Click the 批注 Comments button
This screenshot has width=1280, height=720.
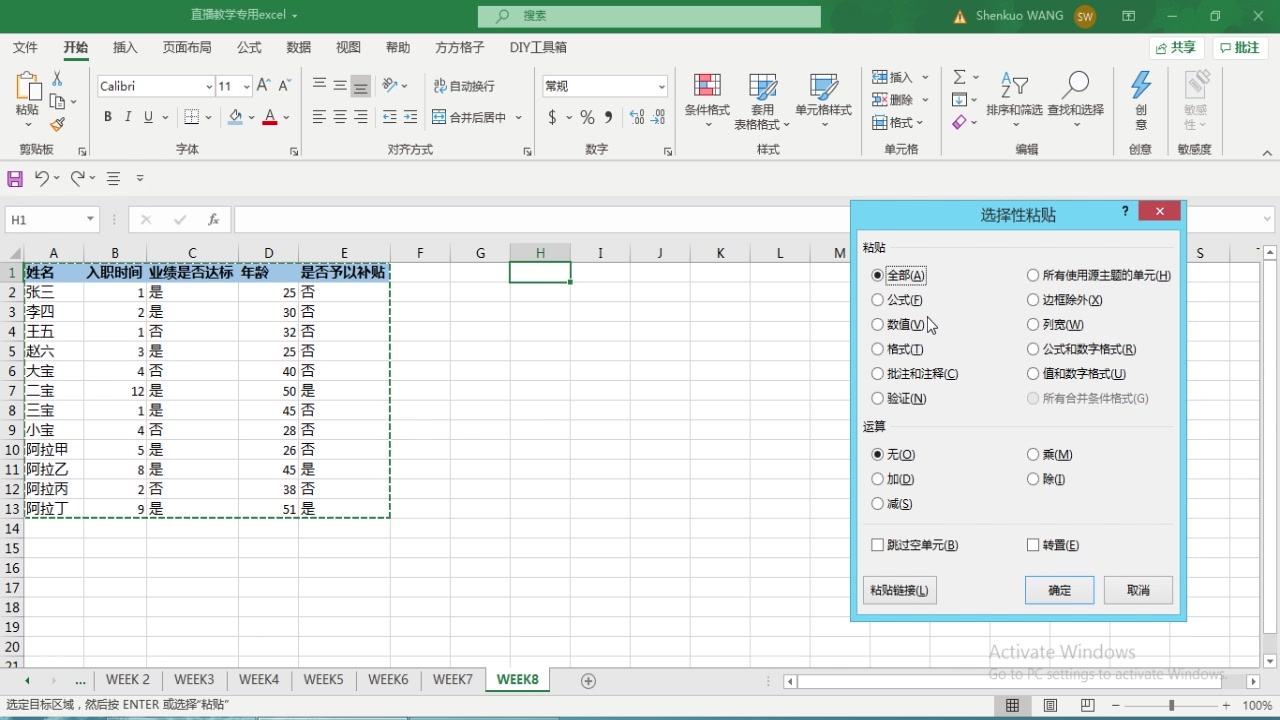(x=1240, y=47)
